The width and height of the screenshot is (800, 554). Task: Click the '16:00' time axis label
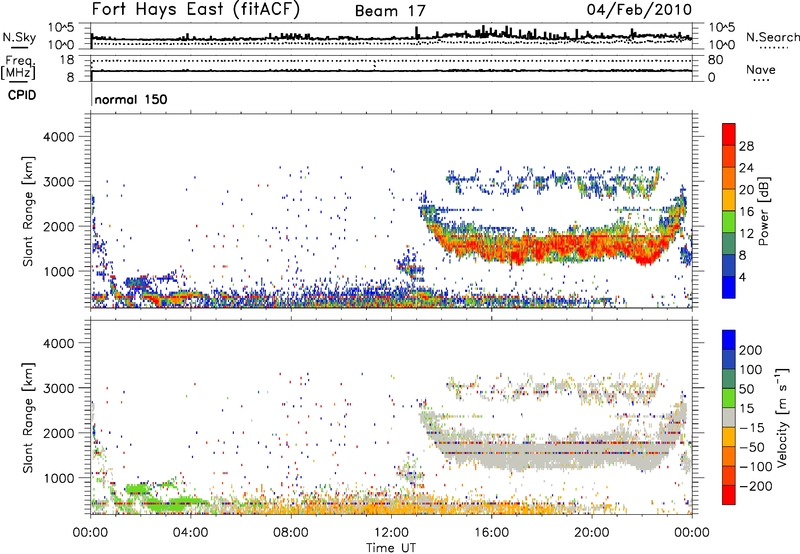tap(491, 533)
